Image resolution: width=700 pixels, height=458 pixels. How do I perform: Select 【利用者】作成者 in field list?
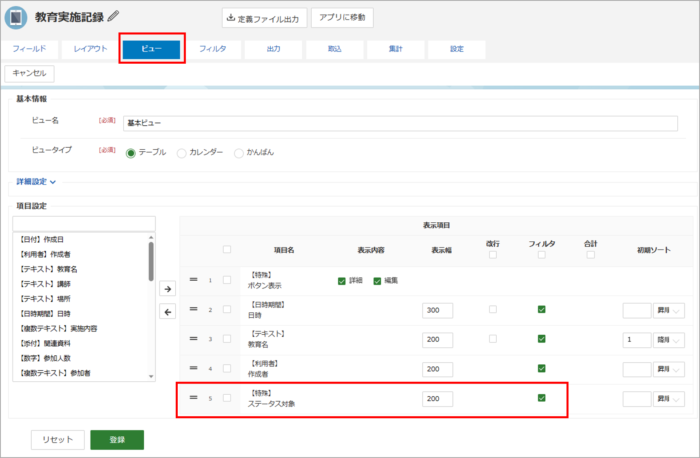tap(45, 254)
